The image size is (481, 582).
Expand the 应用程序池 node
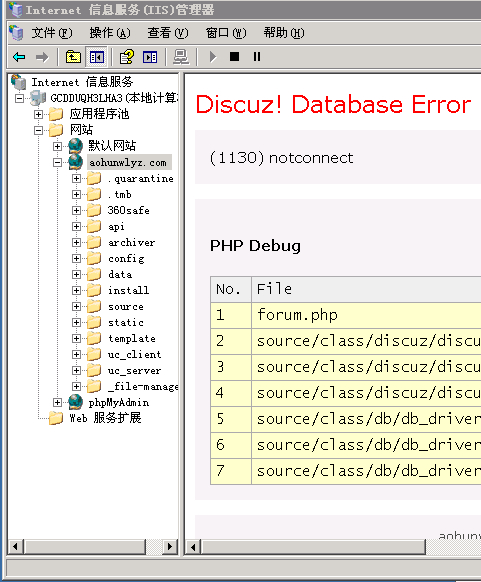coord(38,114)
